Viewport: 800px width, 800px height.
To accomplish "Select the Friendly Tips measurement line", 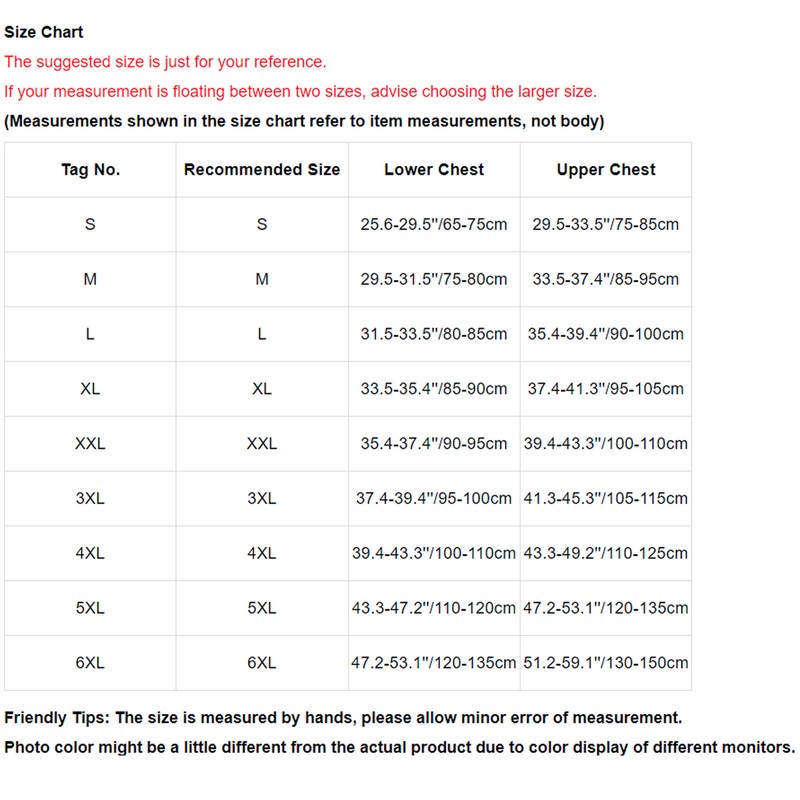I will point(343,718).
